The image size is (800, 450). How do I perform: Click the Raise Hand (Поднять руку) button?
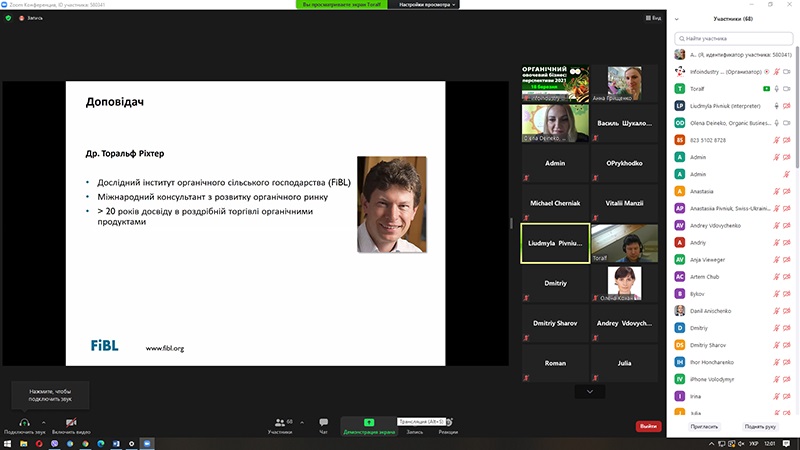coord(760,427)
